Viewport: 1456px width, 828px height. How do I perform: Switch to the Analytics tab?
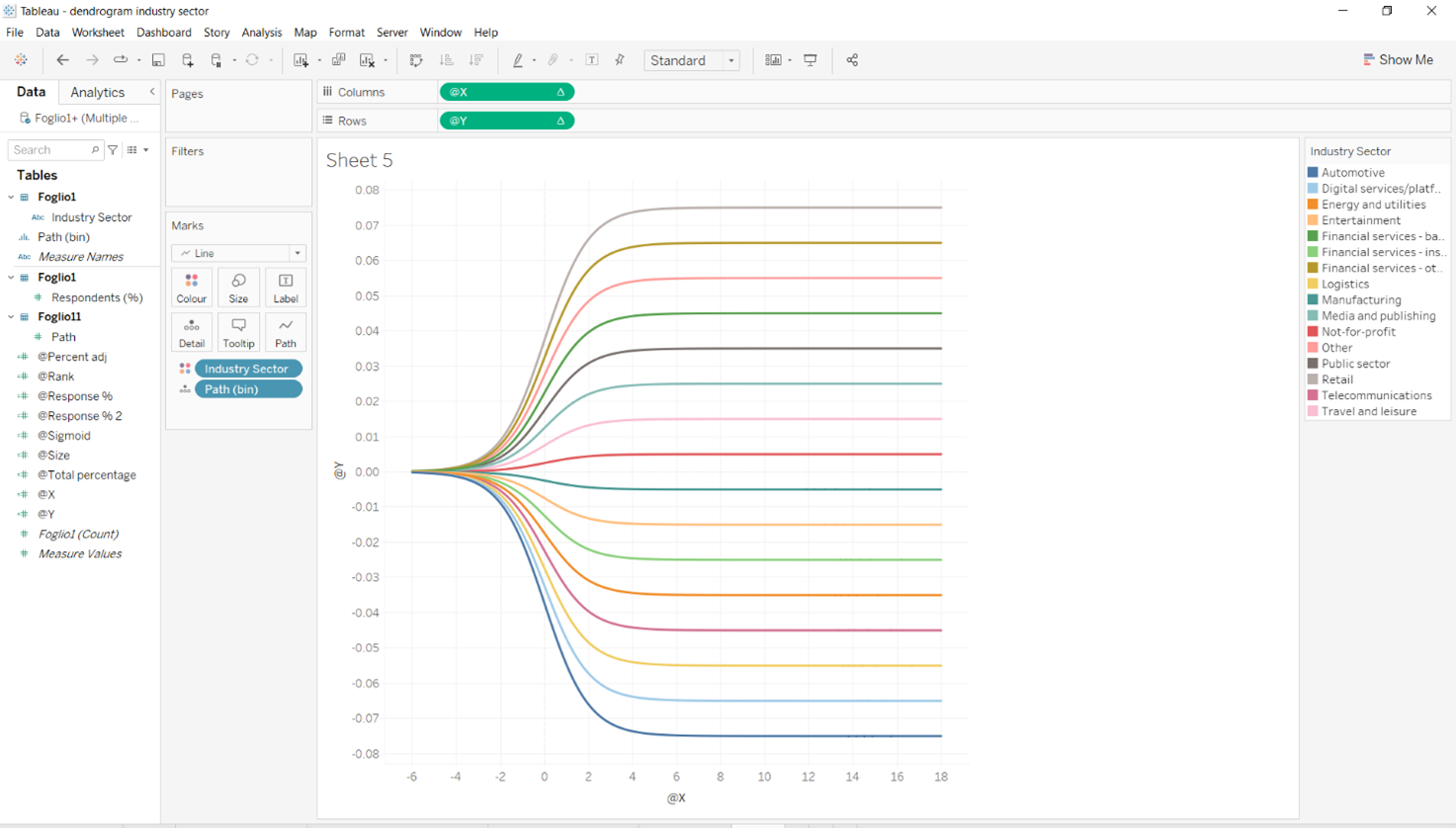tap(96, 92)
